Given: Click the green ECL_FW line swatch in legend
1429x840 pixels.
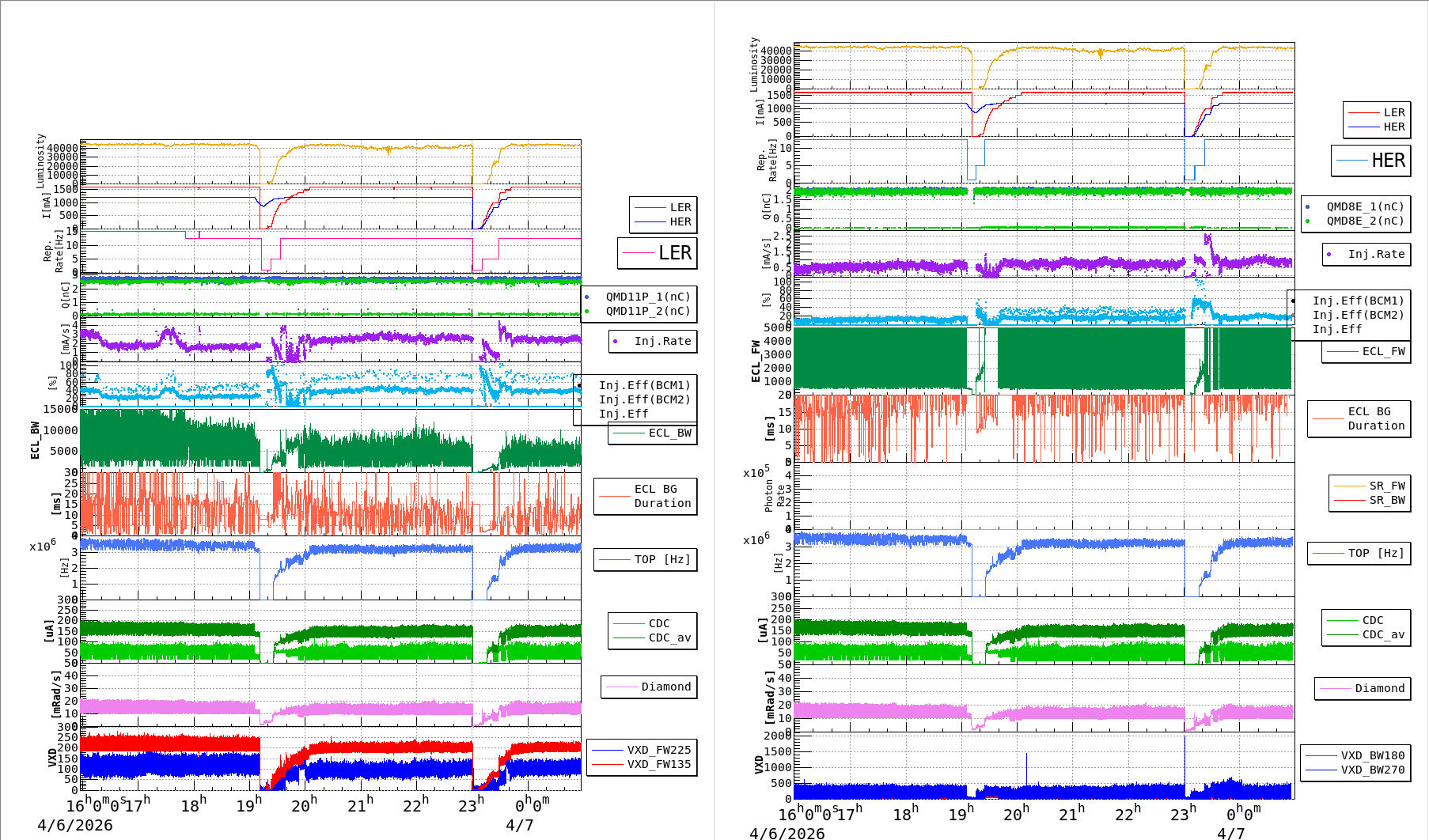Looking at the screenshot, I should tap(1342, 352).
